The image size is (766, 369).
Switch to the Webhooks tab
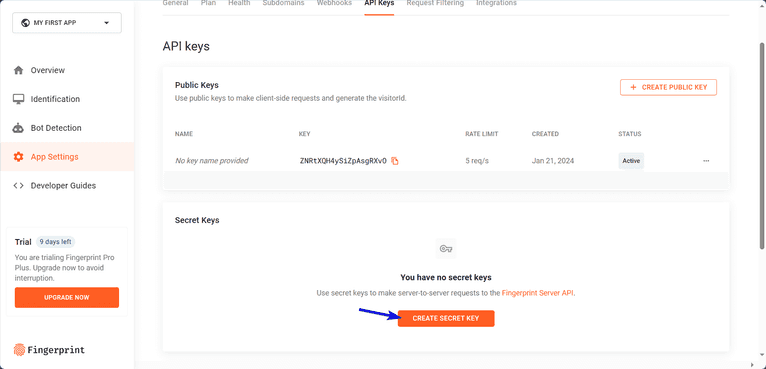click(334, 3)
